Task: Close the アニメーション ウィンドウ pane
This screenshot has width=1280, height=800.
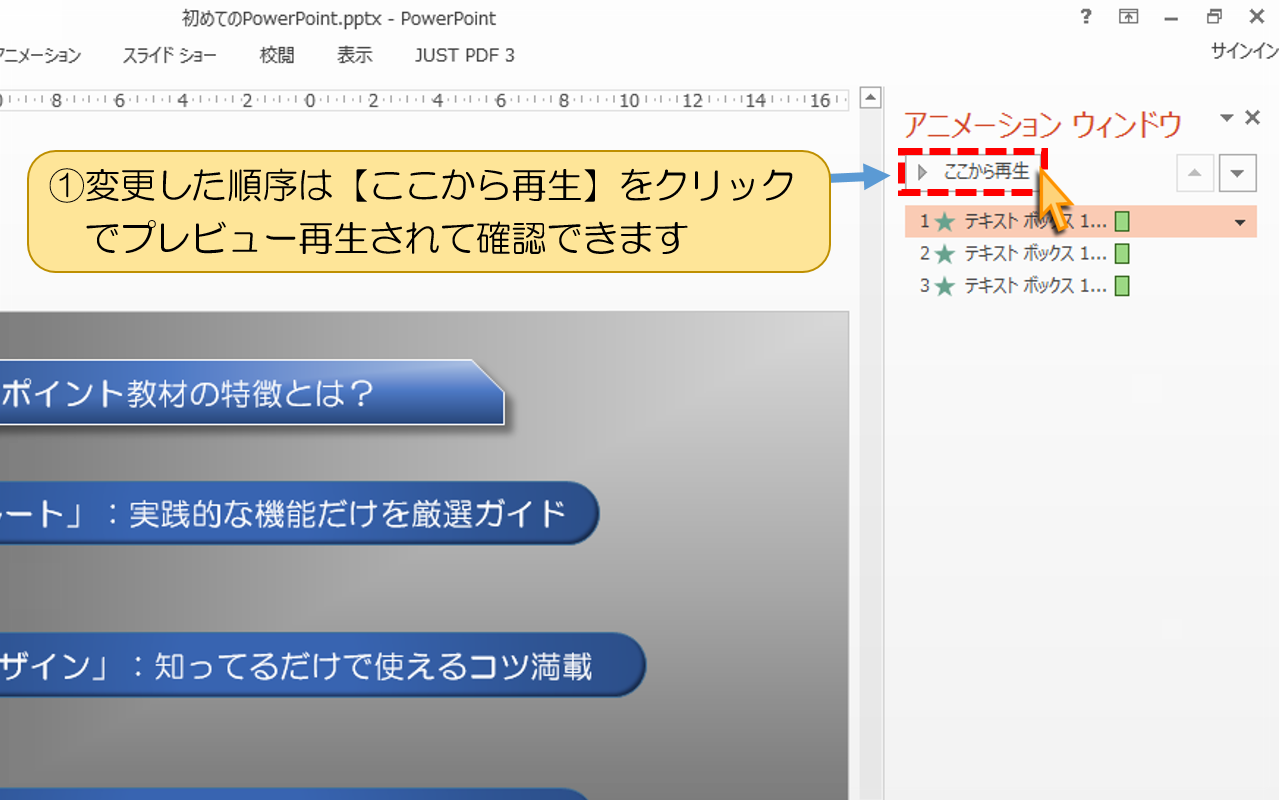Action: [1252, 118]
